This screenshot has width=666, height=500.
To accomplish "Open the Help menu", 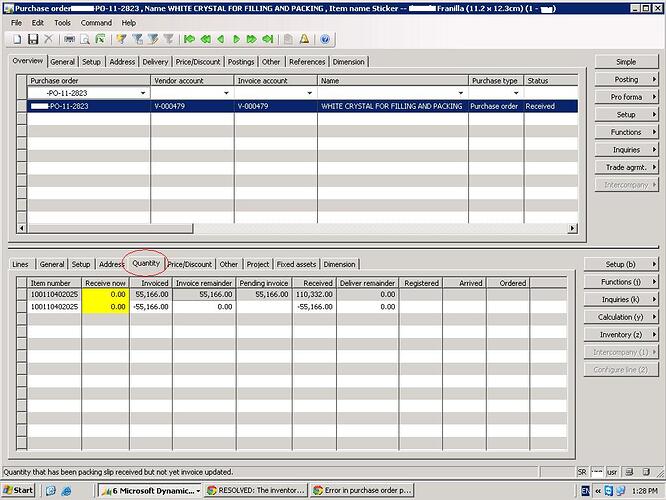I will tap(129, 23).
